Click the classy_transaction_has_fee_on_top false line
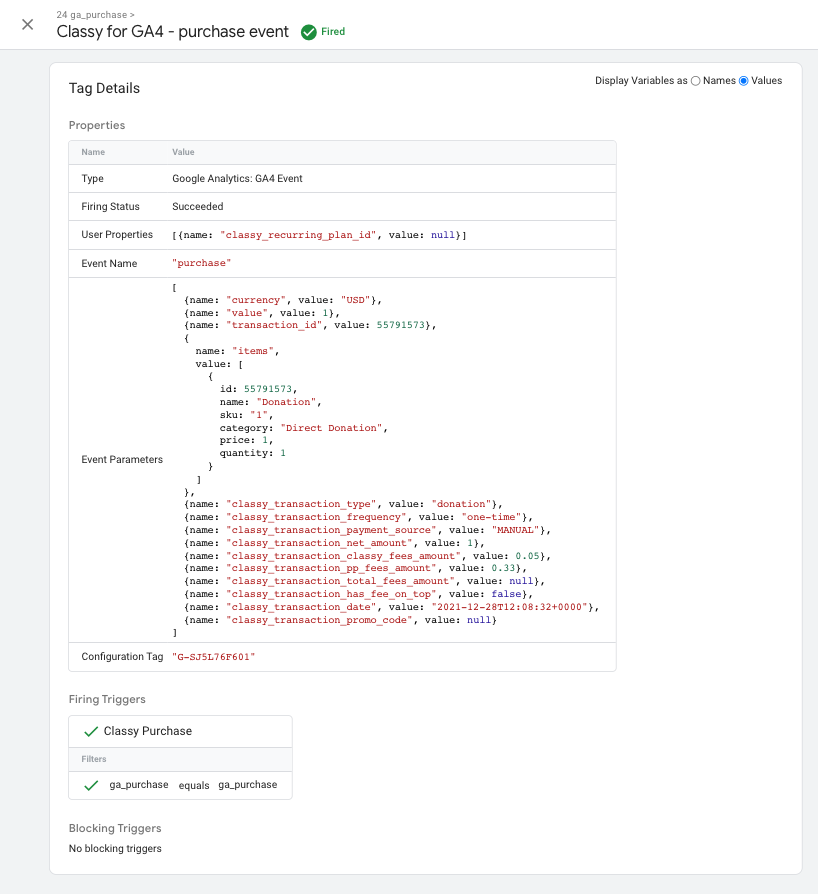Screen dimensions: 818x894 coord(358,594)
